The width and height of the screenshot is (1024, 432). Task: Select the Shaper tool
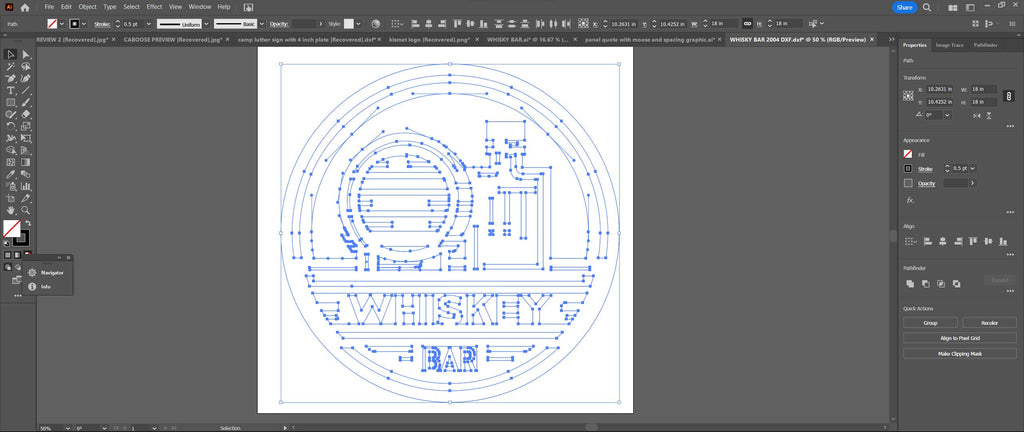[11, 114]
